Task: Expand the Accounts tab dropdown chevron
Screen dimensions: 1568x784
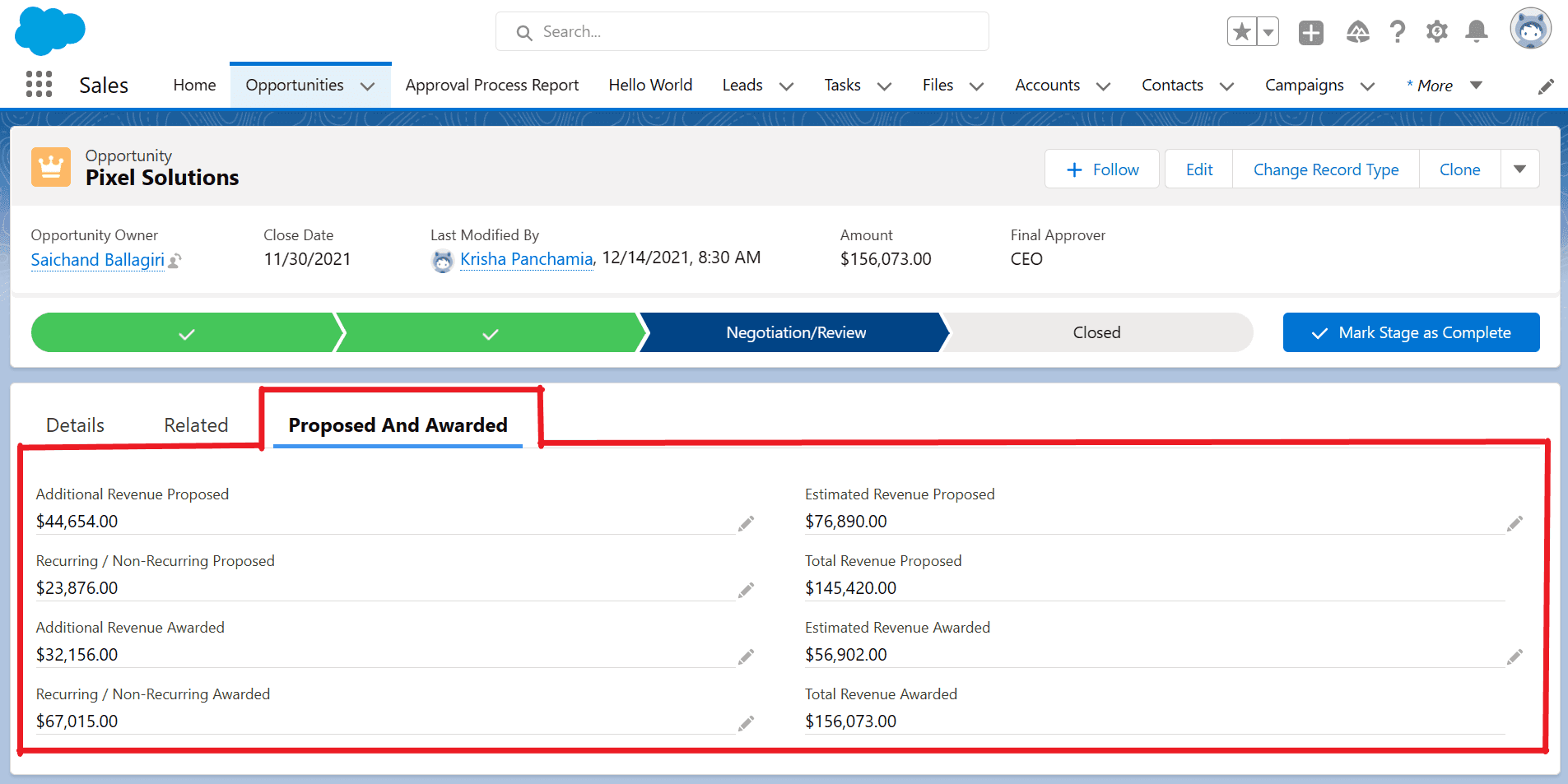Action: pos(1103,86)
